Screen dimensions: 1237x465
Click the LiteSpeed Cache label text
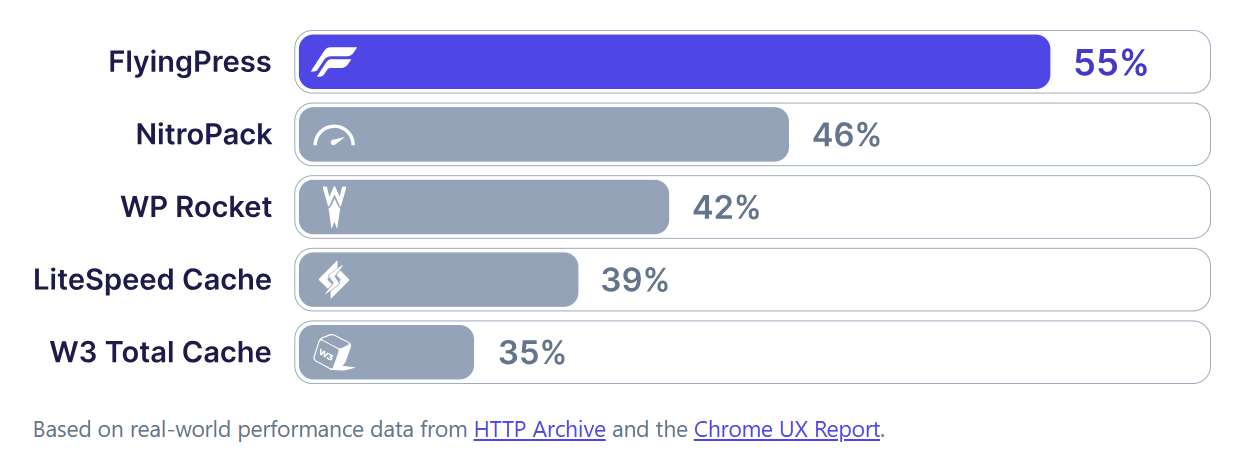coord(152,280)
